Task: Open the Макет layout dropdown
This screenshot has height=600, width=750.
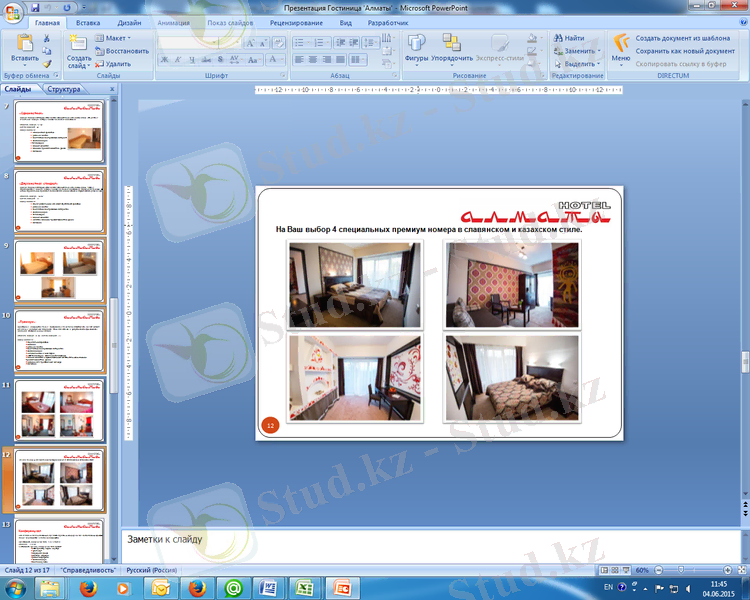Action: 113,38
